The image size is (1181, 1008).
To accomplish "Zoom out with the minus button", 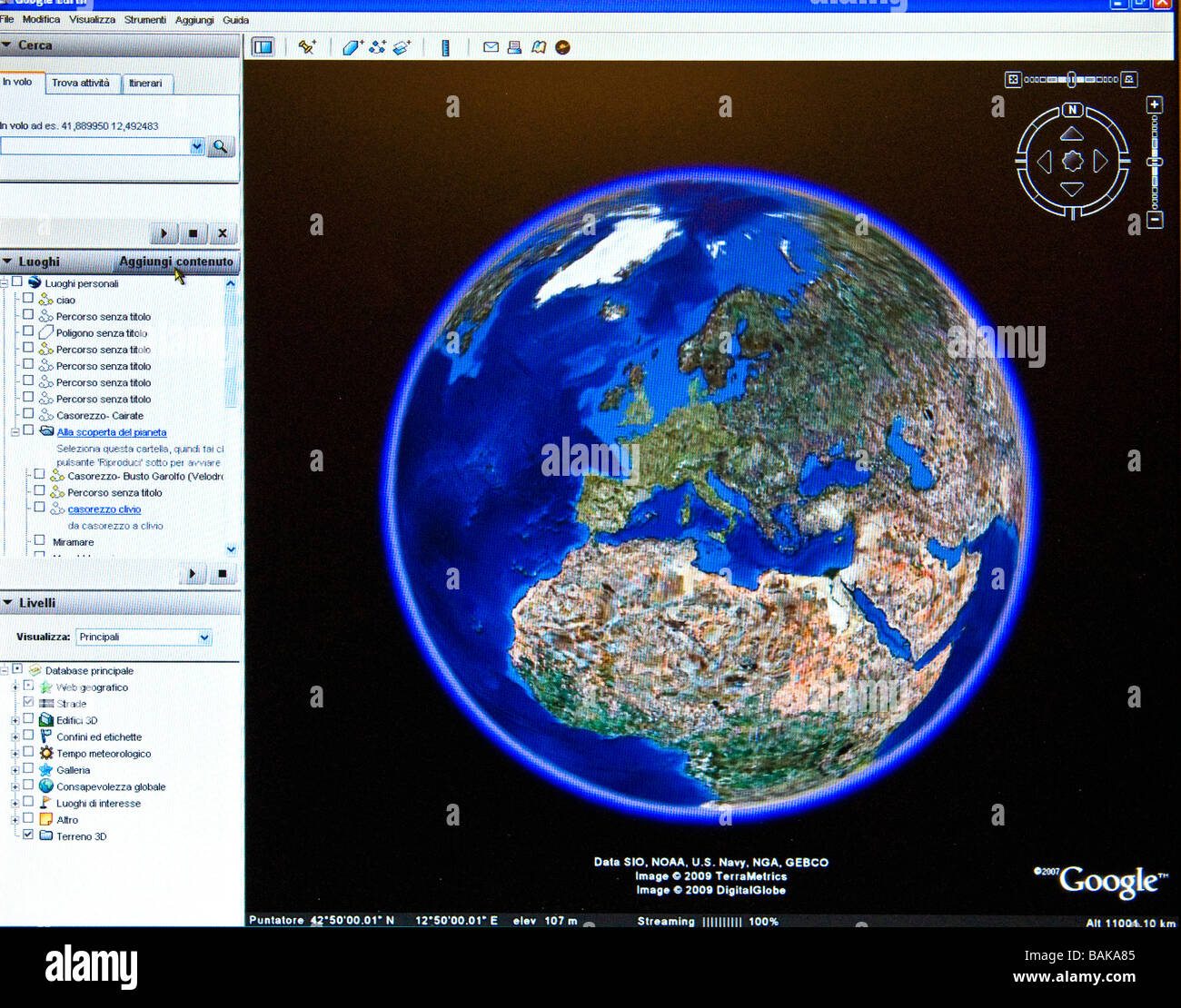I will point(1155,220).
